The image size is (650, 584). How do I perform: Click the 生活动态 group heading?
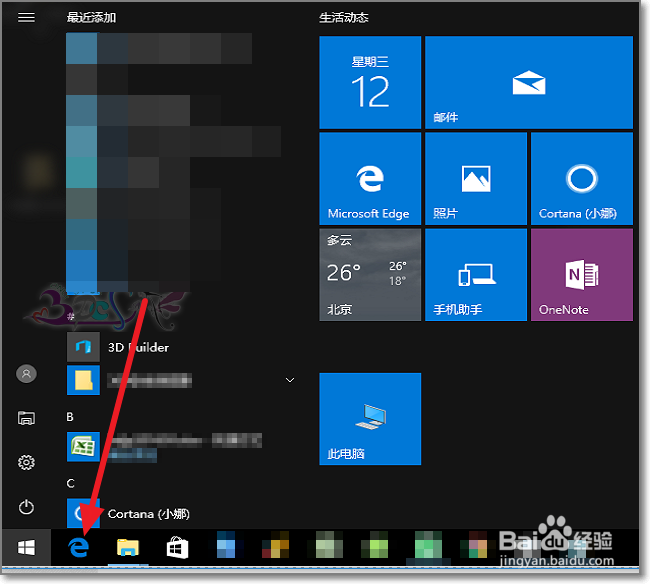point(344,17)
